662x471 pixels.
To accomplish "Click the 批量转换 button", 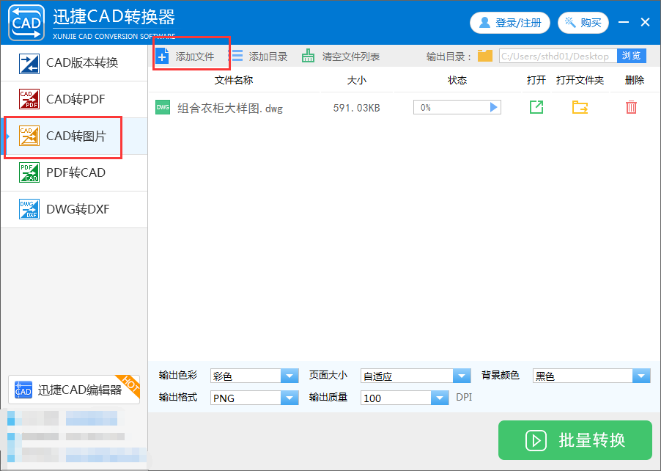I will (x=576, y=440).
